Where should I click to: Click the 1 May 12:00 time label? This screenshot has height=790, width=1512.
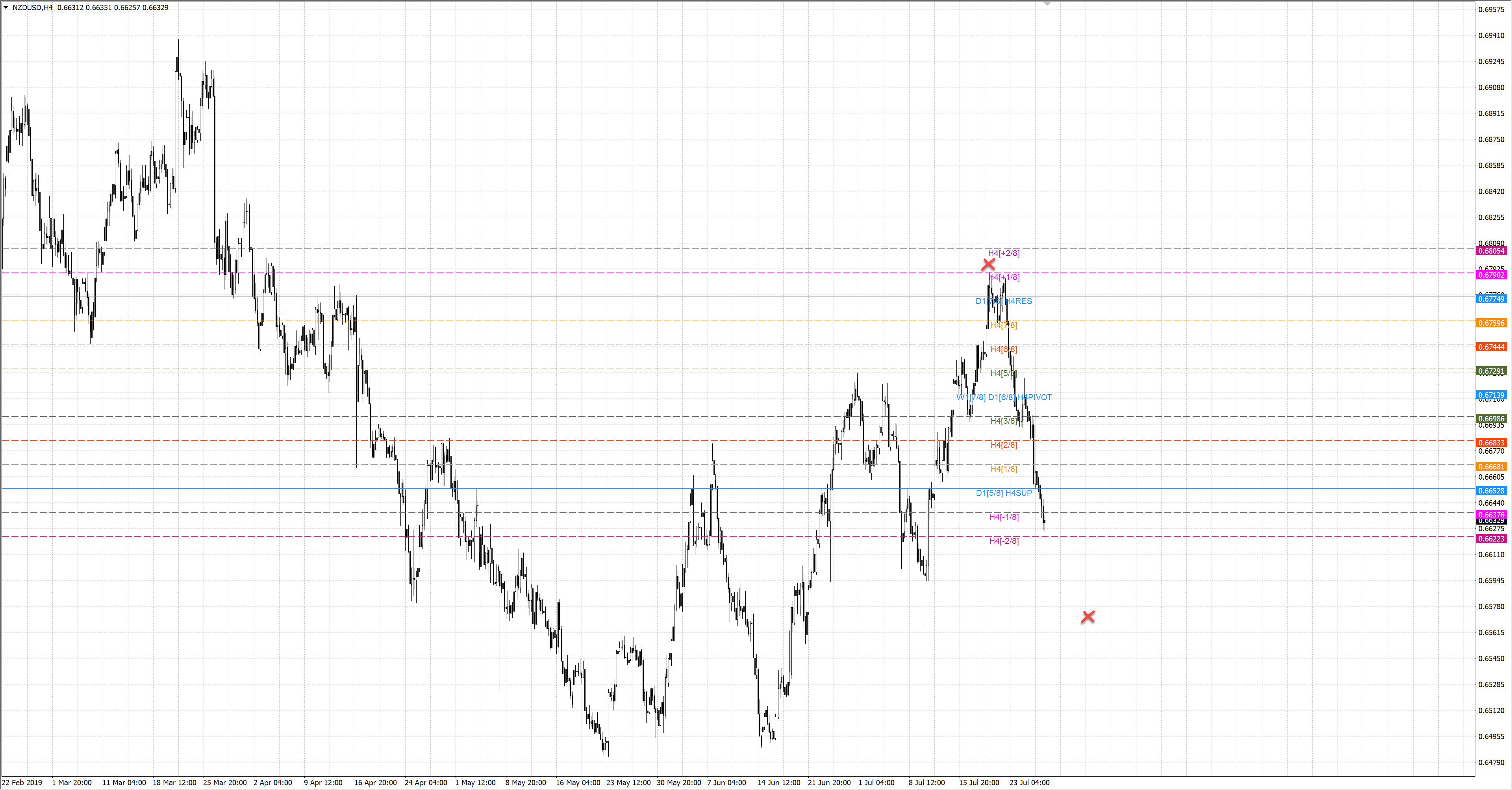[x=475, y=783]
